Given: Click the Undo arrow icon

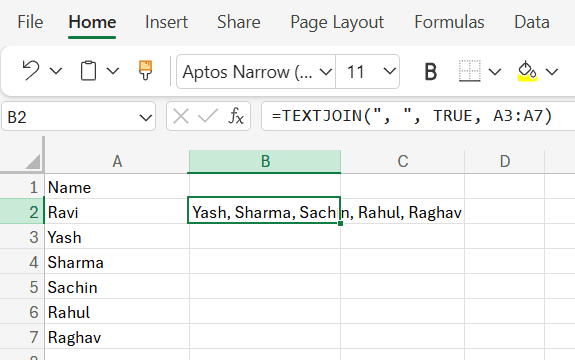Looking at the screenshot, I should (x=30, y=70).
